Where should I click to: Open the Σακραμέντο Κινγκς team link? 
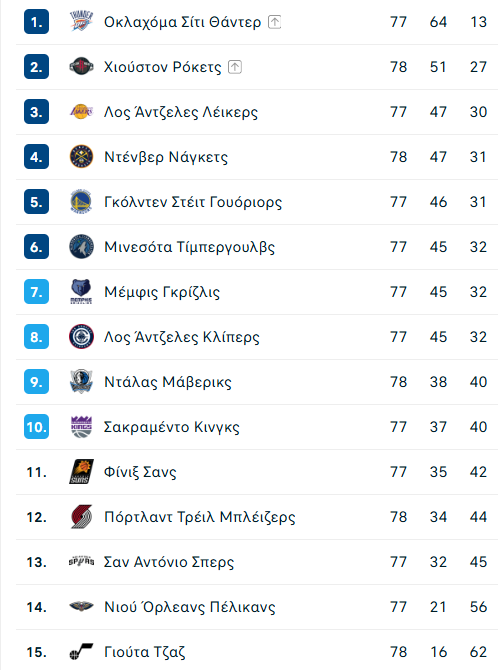pos(171,427)
